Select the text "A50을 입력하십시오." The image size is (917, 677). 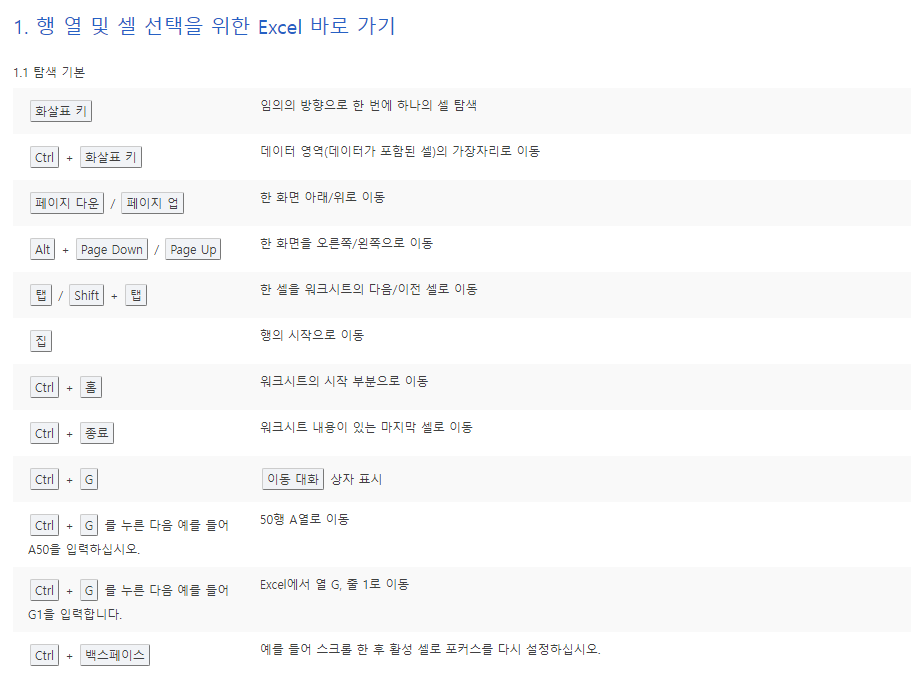click(84, 550)
